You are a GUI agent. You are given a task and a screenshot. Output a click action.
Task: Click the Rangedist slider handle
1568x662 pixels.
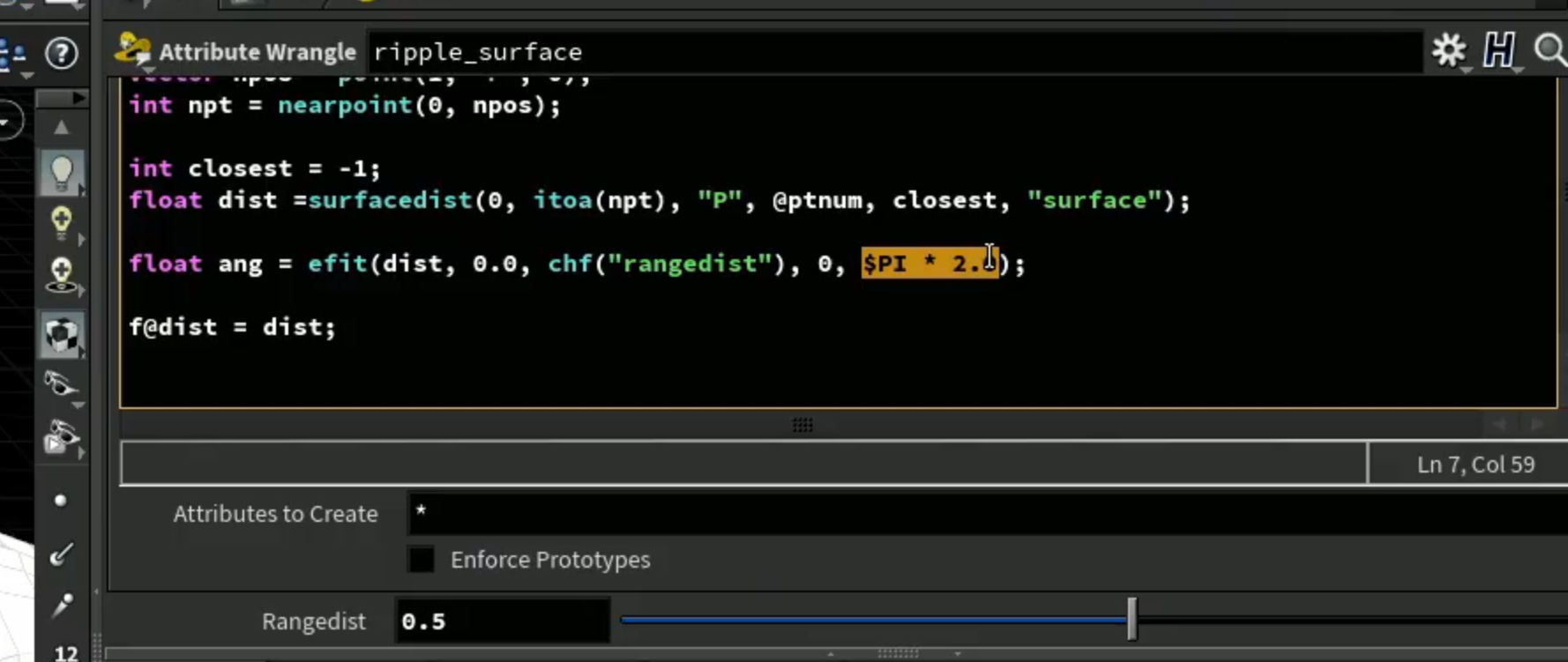[x=1131, y=620]
